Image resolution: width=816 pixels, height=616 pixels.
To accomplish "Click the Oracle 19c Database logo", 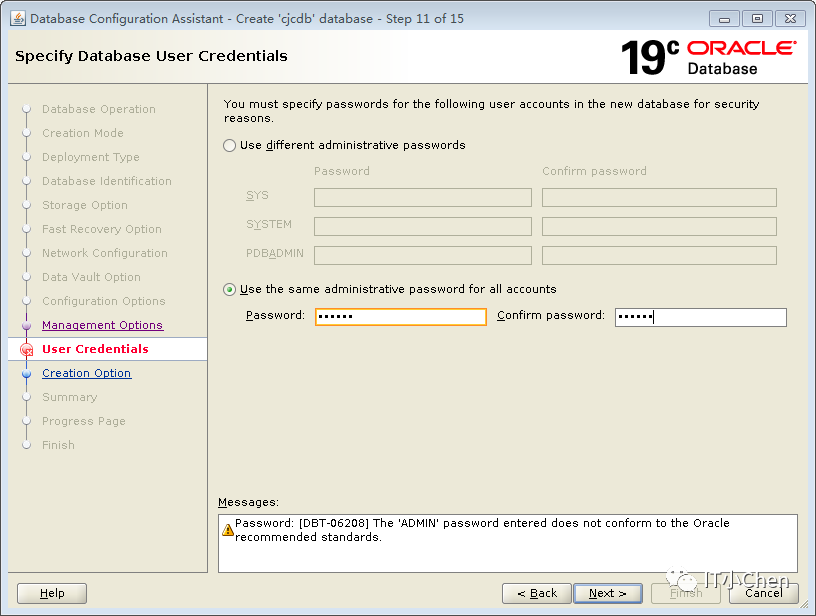I will pyautogui.click(x=709, y=57).
